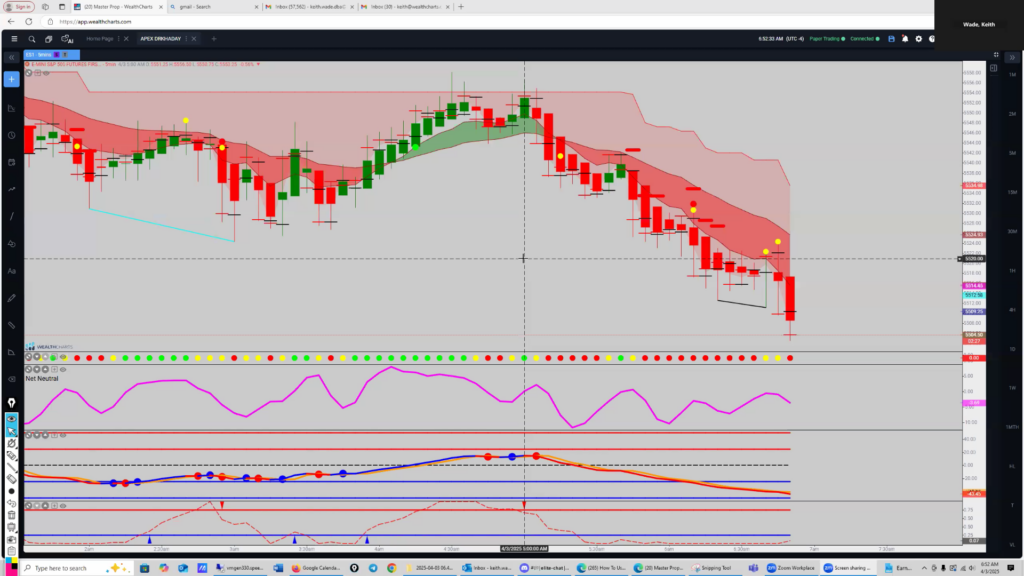Move Net Neutral panel up arrow
Image resolution: width=1024 pixels, height=576 pixels.
(45, 369)
